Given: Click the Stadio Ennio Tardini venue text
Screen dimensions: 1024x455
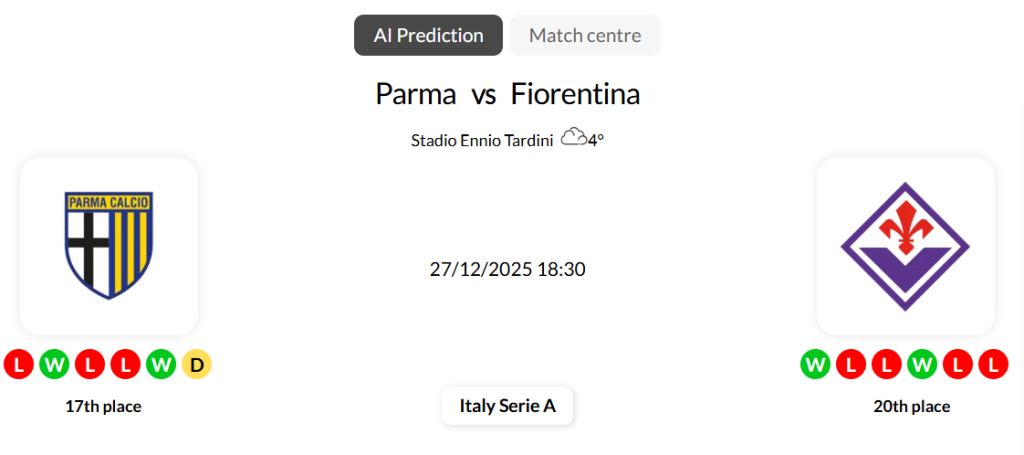Looking at the screenshot, I should [482, 140].
